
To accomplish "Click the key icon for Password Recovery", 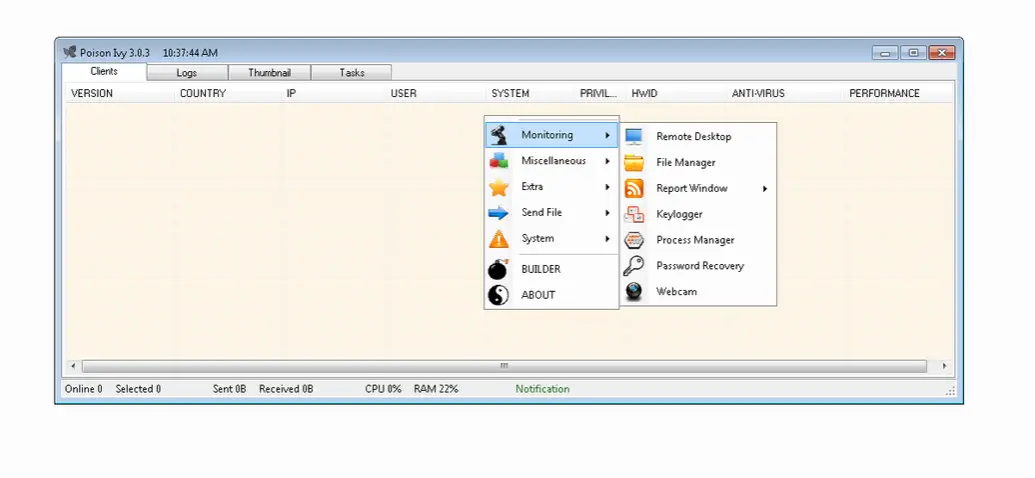I will 634,265.
